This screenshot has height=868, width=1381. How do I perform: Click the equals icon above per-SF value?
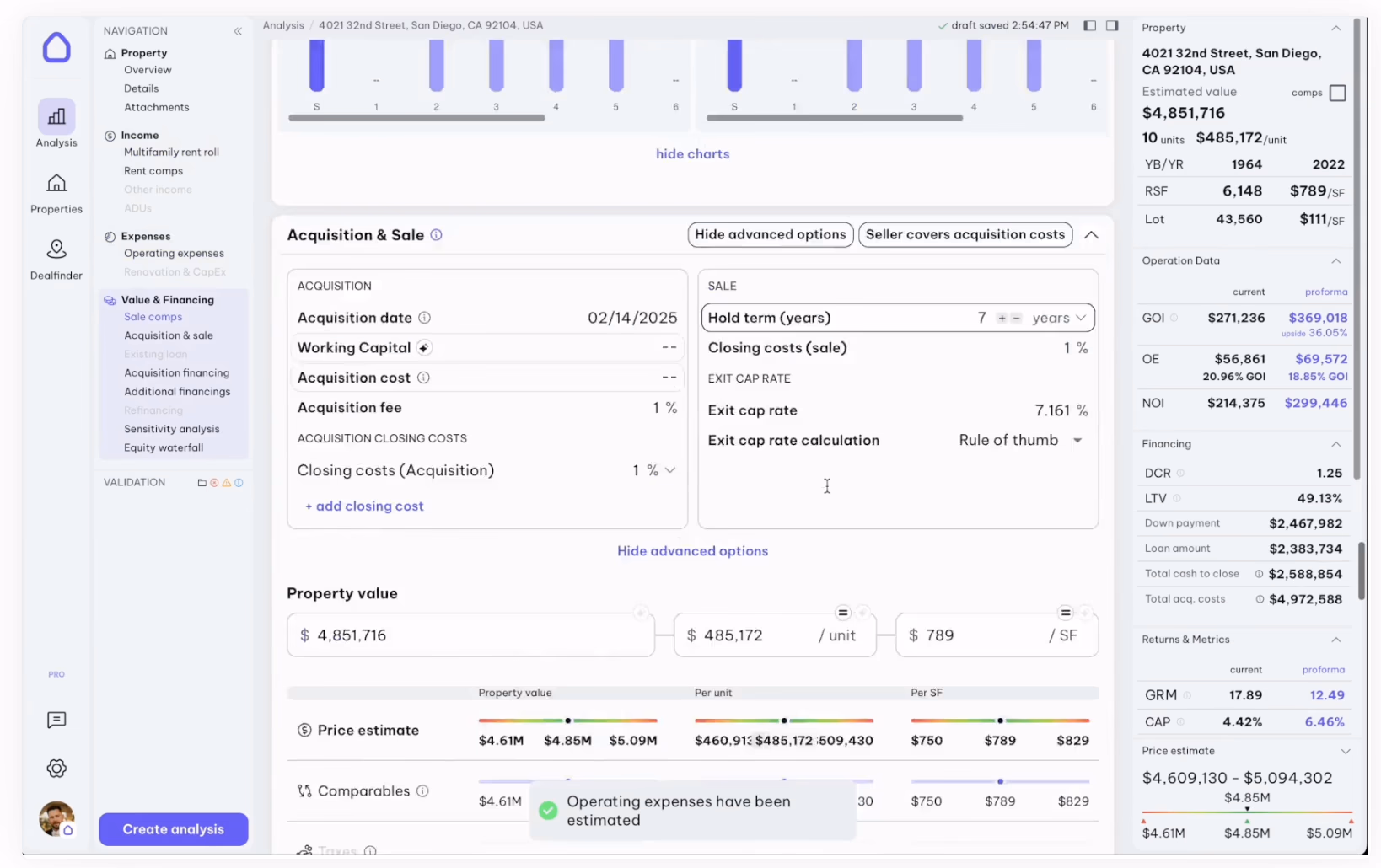point(1066,613)
